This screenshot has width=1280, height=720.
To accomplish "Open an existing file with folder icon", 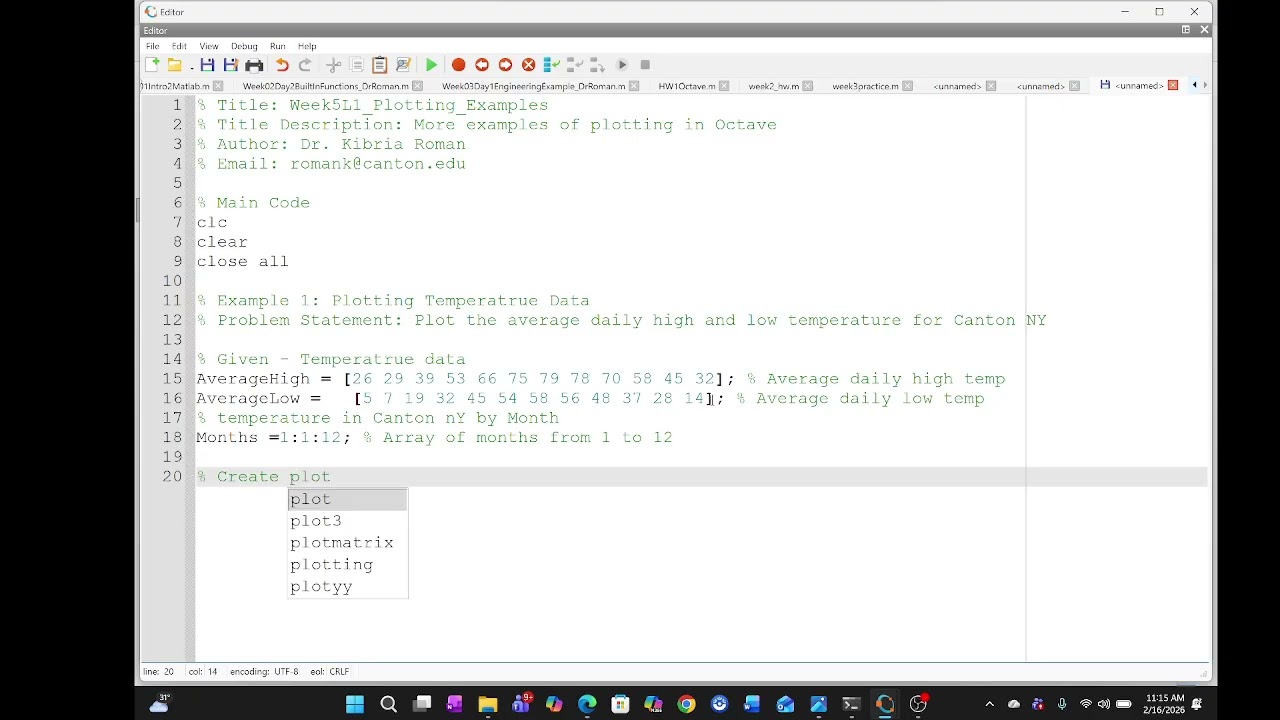I will coord(175,65).
